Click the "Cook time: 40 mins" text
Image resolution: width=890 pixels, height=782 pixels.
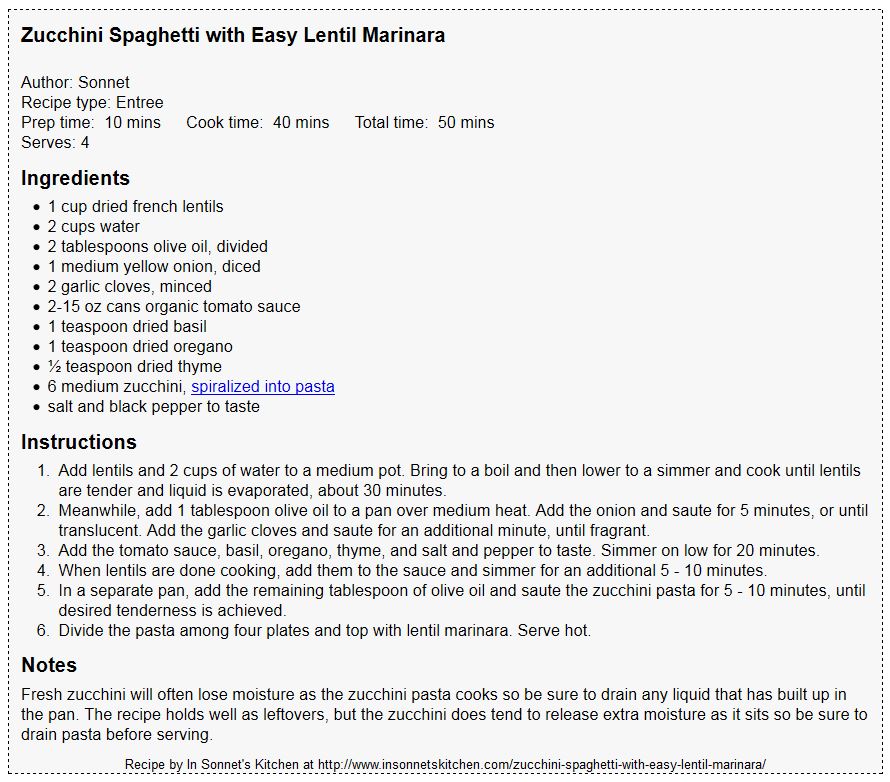(258, 123)
